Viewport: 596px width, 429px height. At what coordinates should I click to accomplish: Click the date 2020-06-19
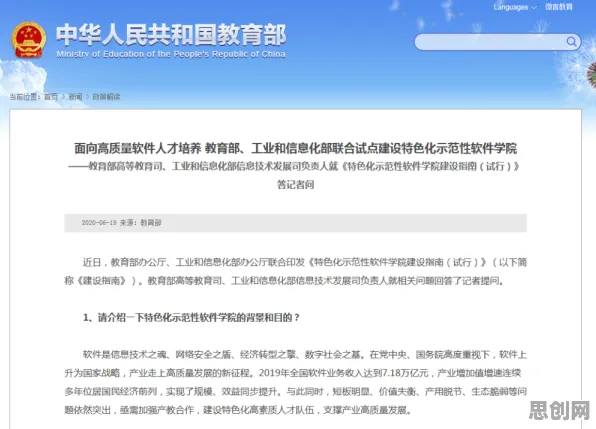coord(99,223)
